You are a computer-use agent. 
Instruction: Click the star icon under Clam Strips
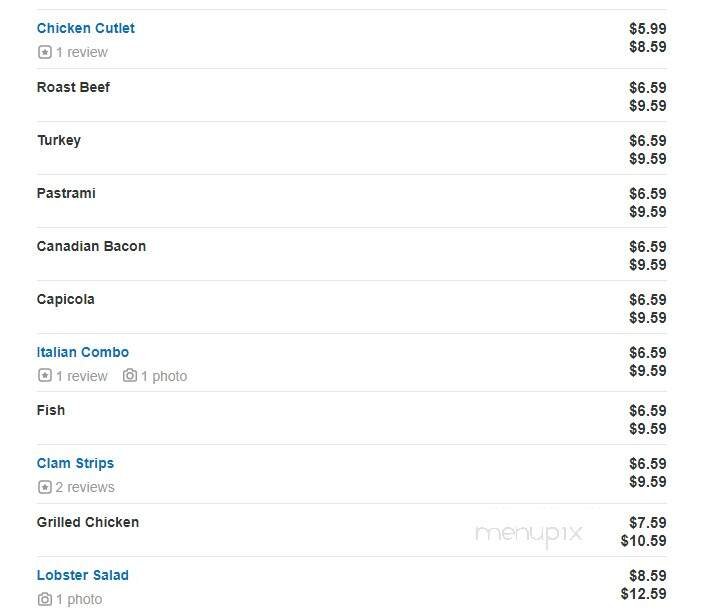[x=44, y=487]
